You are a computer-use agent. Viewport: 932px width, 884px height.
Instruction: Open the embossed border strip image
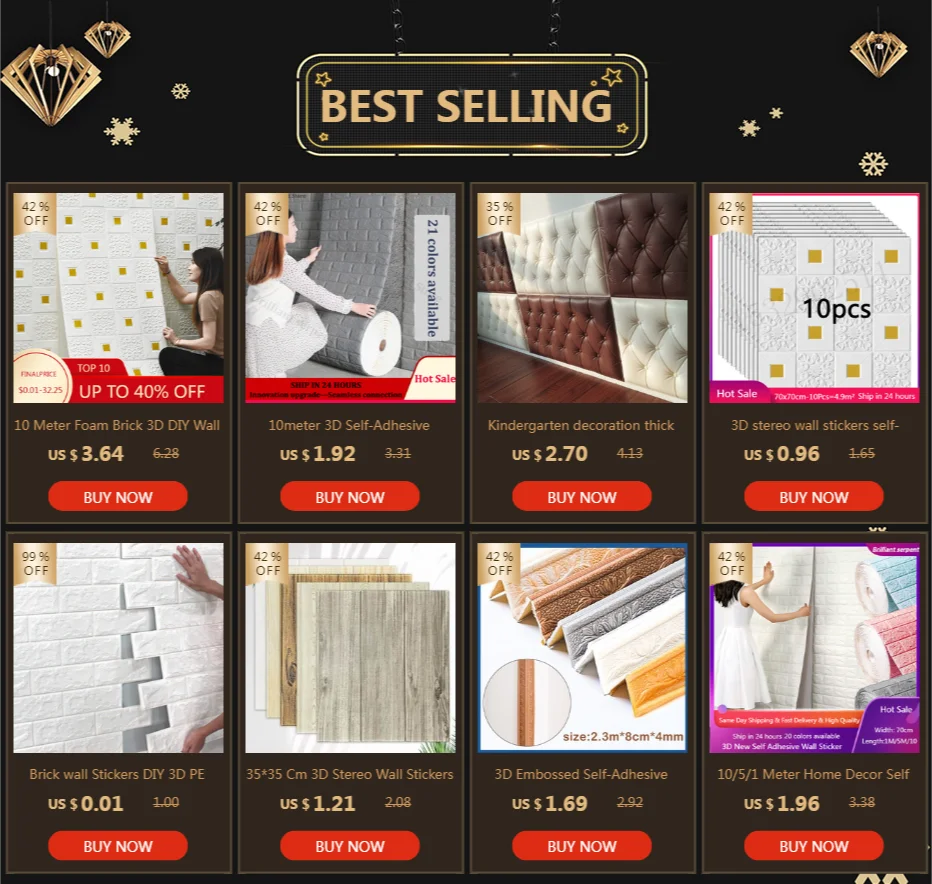coord(582,647)
